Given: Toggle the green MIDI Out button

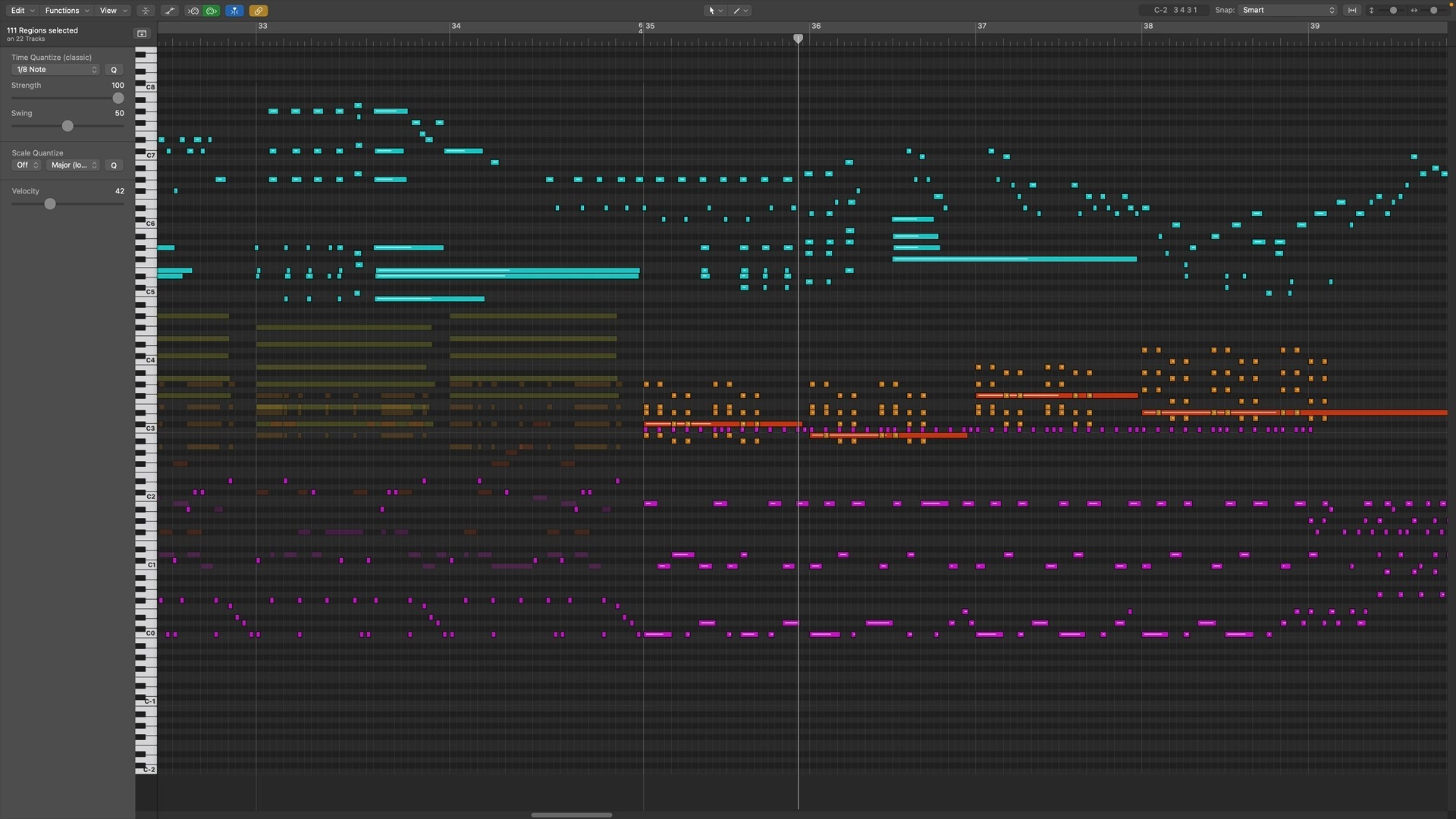Looking at the screenshot, I should click(x=212, y=11).
